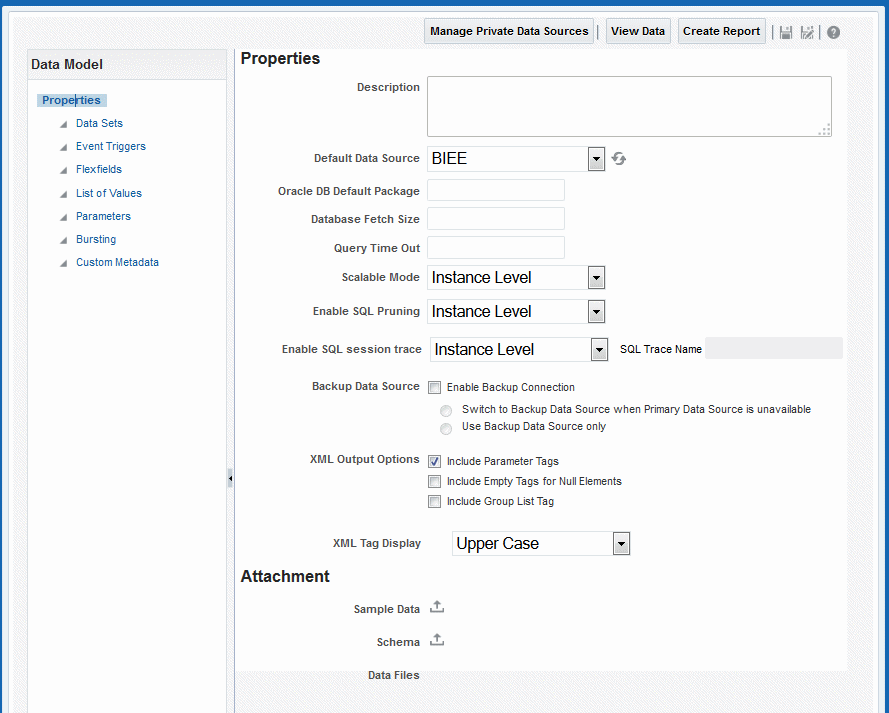Click the View Data button
The image size is (889, 713).
coord(638,31)
